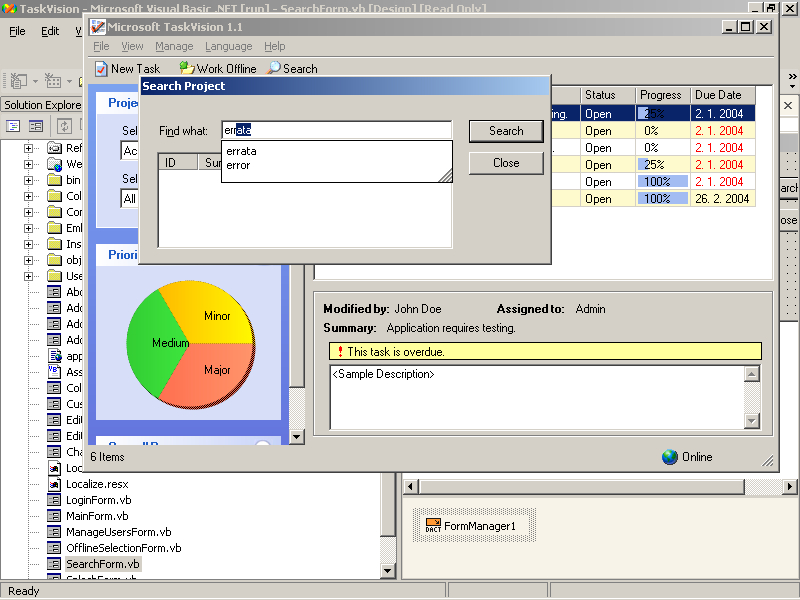Sort tasks by the Due Date column
Screen dimensions: 800x600
(717, 95)
